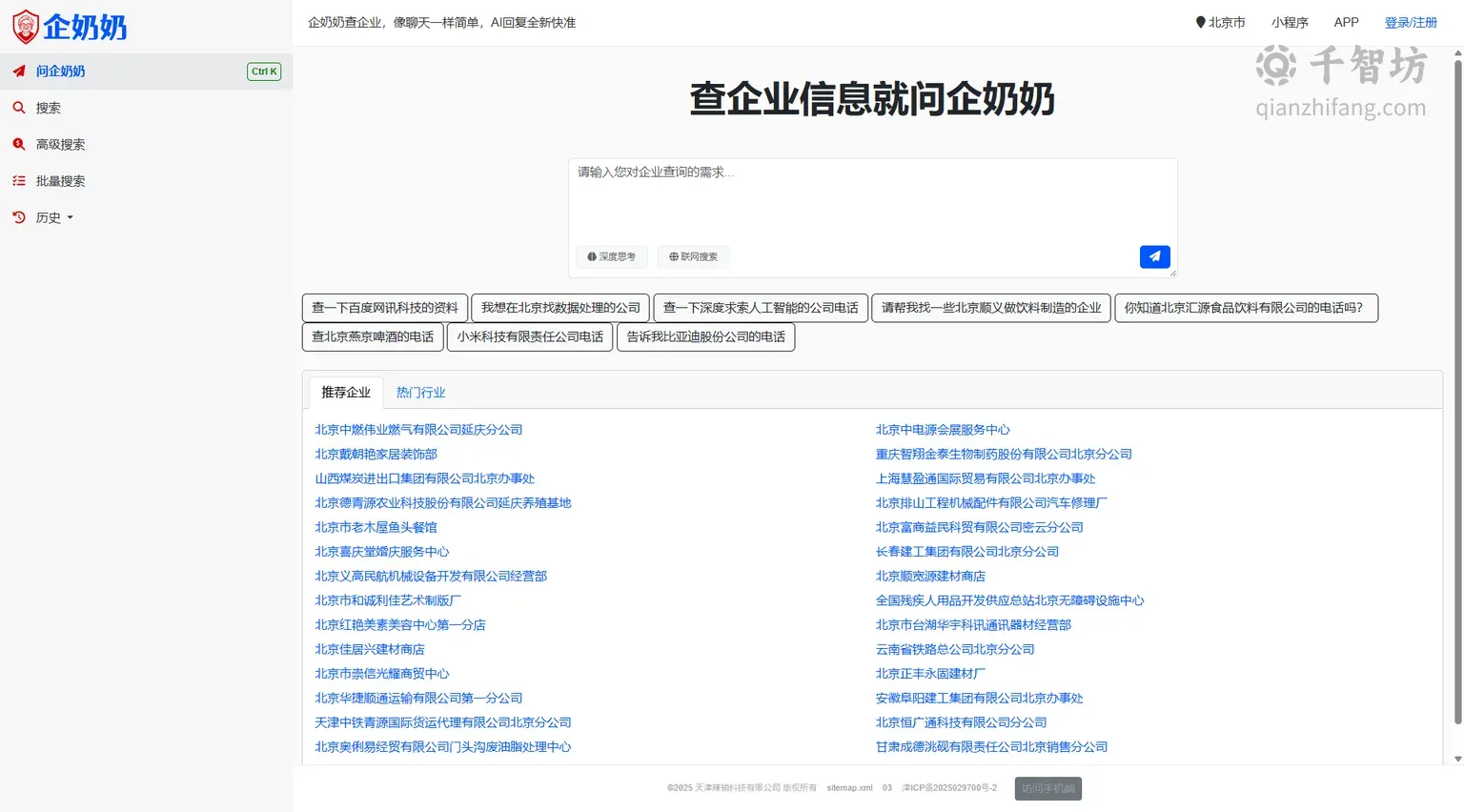Screen dimensions: 1464x812
Task: Click 登录/注册
Action: (x=1411, y=22)
